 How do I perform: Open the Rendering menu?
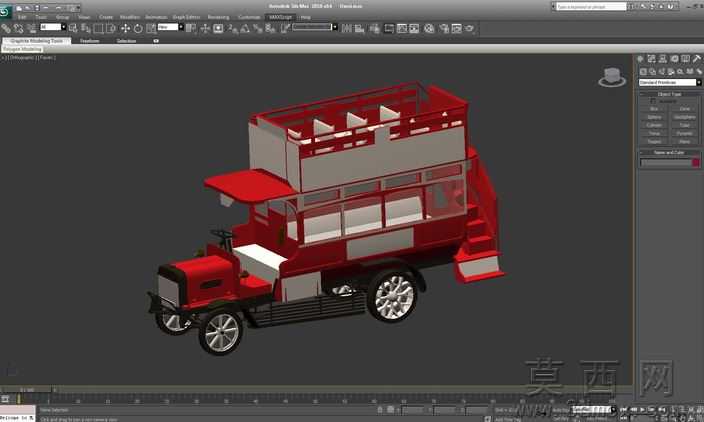point(218,17)
